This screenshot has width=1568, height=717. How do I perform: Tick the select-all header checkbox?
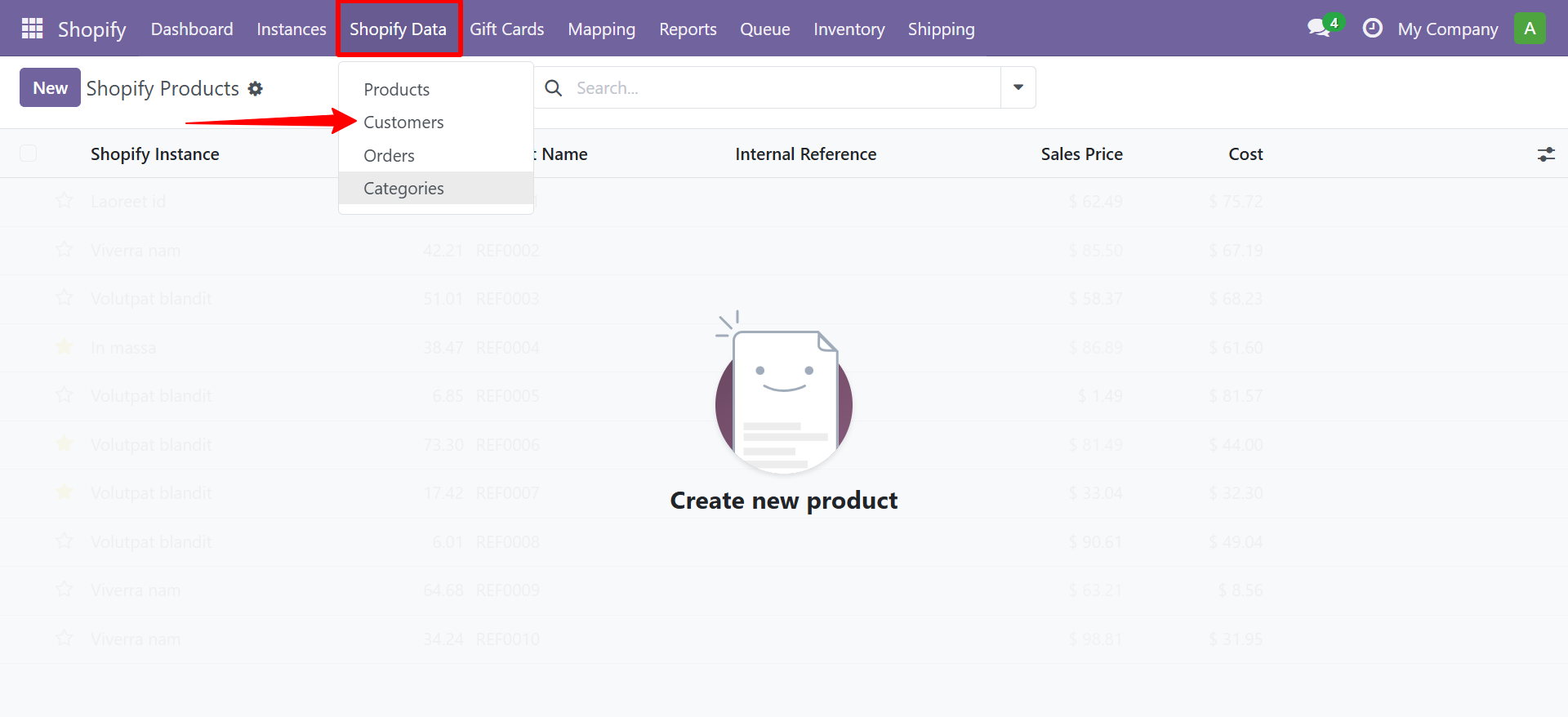(29, 154)
